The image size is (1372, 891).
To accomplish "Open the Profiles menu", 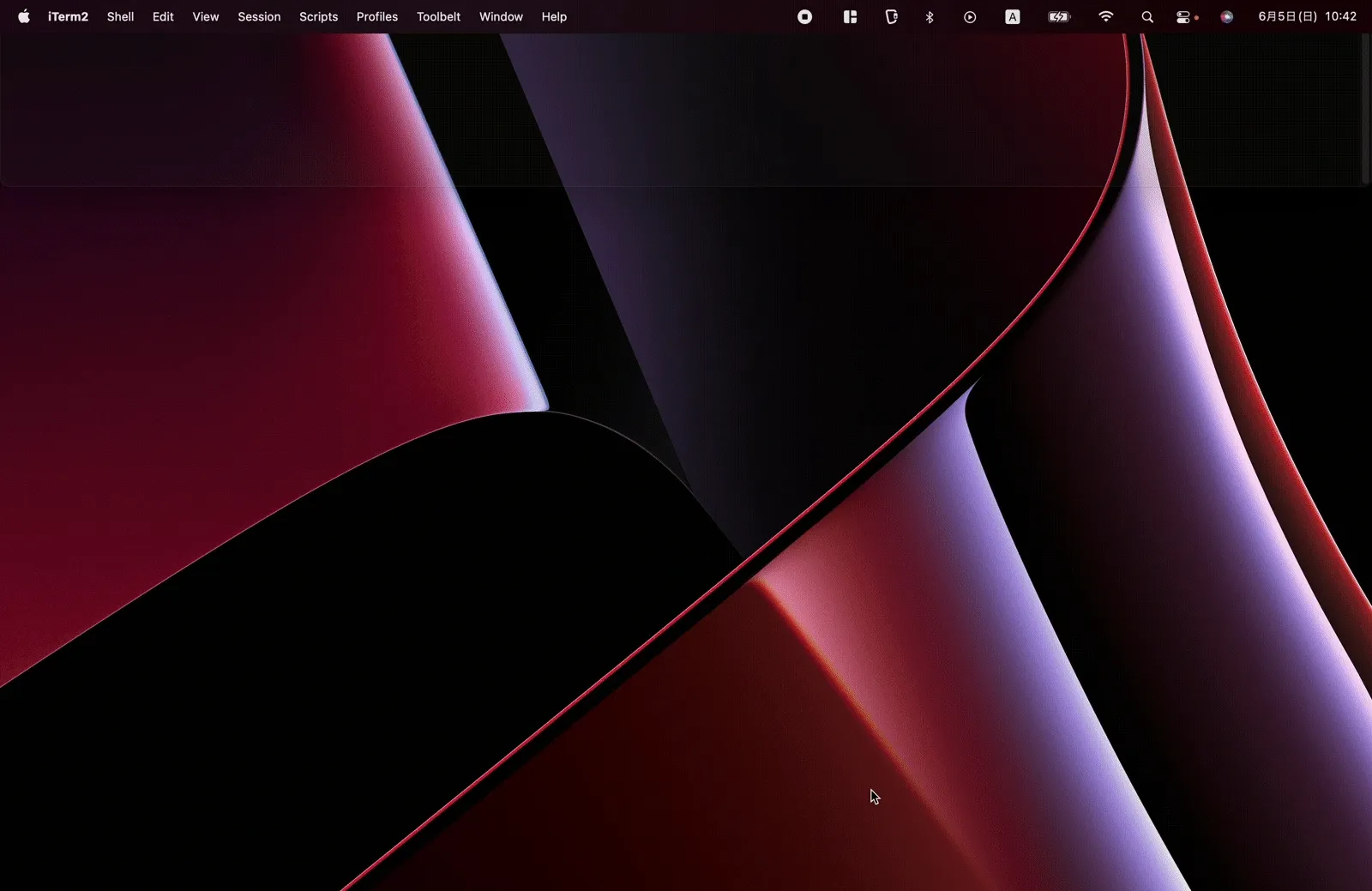I will pos(376,16).
